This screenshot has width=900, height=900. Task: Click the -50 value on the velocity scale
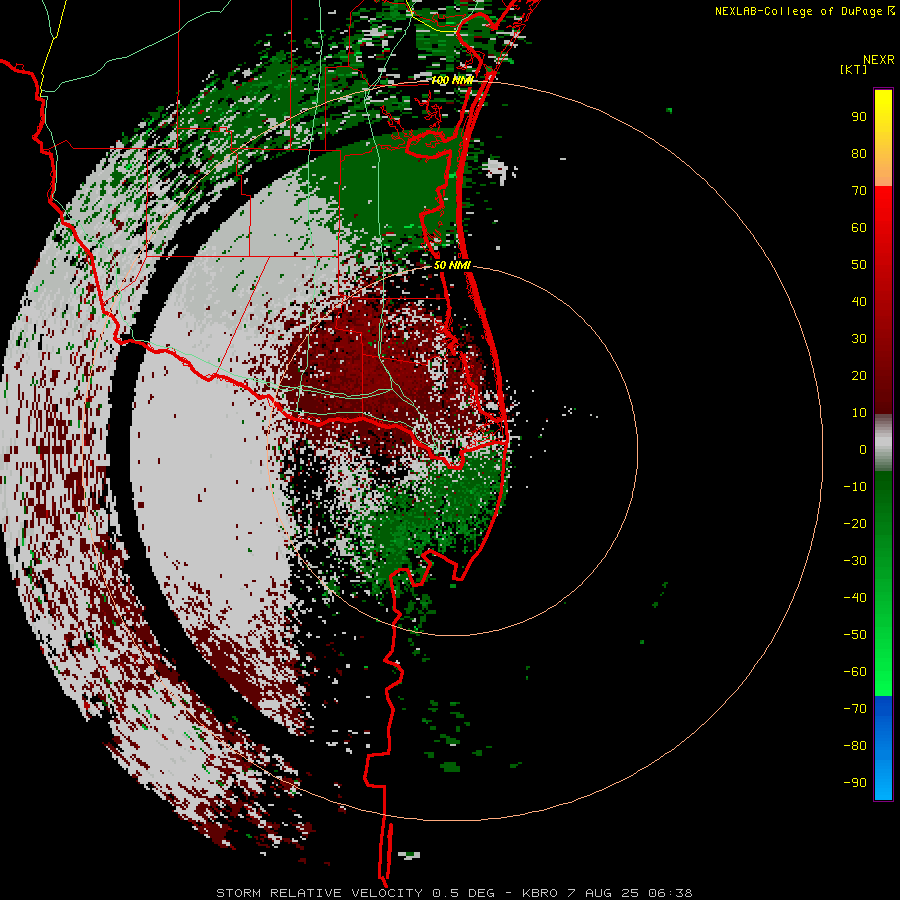tap(855, 634)
